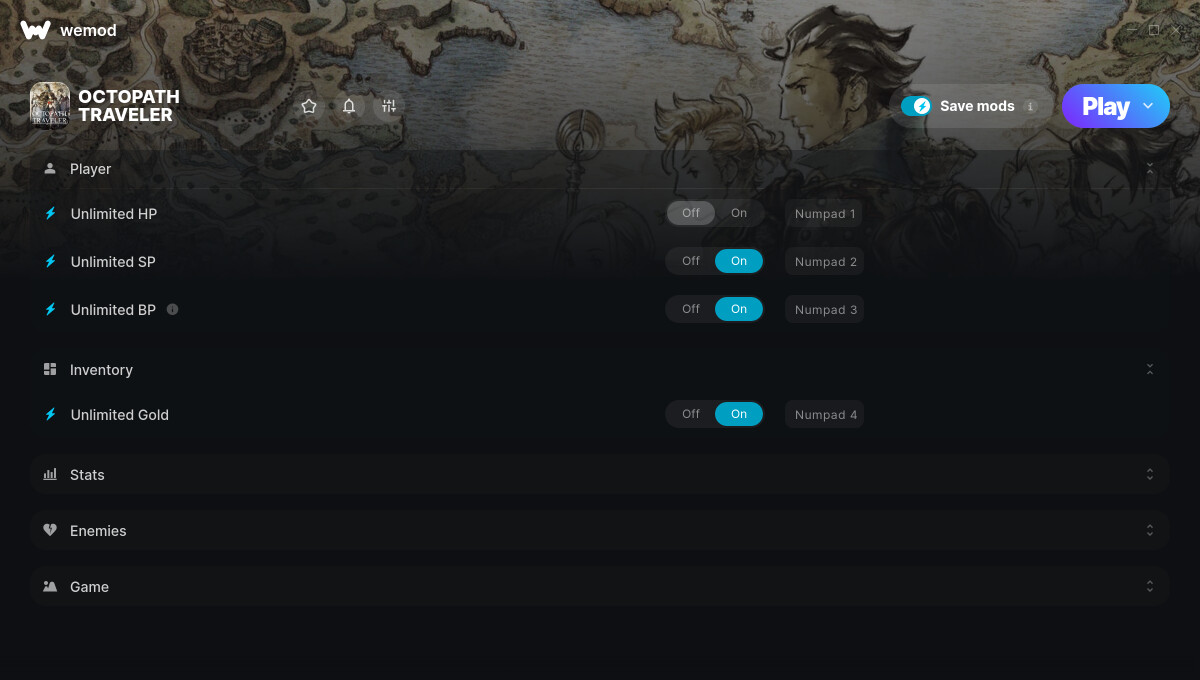1200x680 pixels.
Task: Collapse the Inventory section chevron
Action: pos(1150,369)
